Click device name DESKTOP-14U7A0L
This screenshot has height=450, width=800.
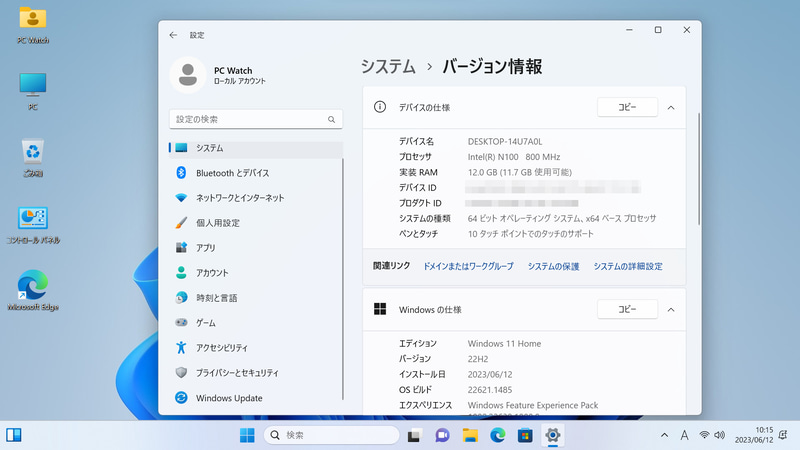pos(505,142)
